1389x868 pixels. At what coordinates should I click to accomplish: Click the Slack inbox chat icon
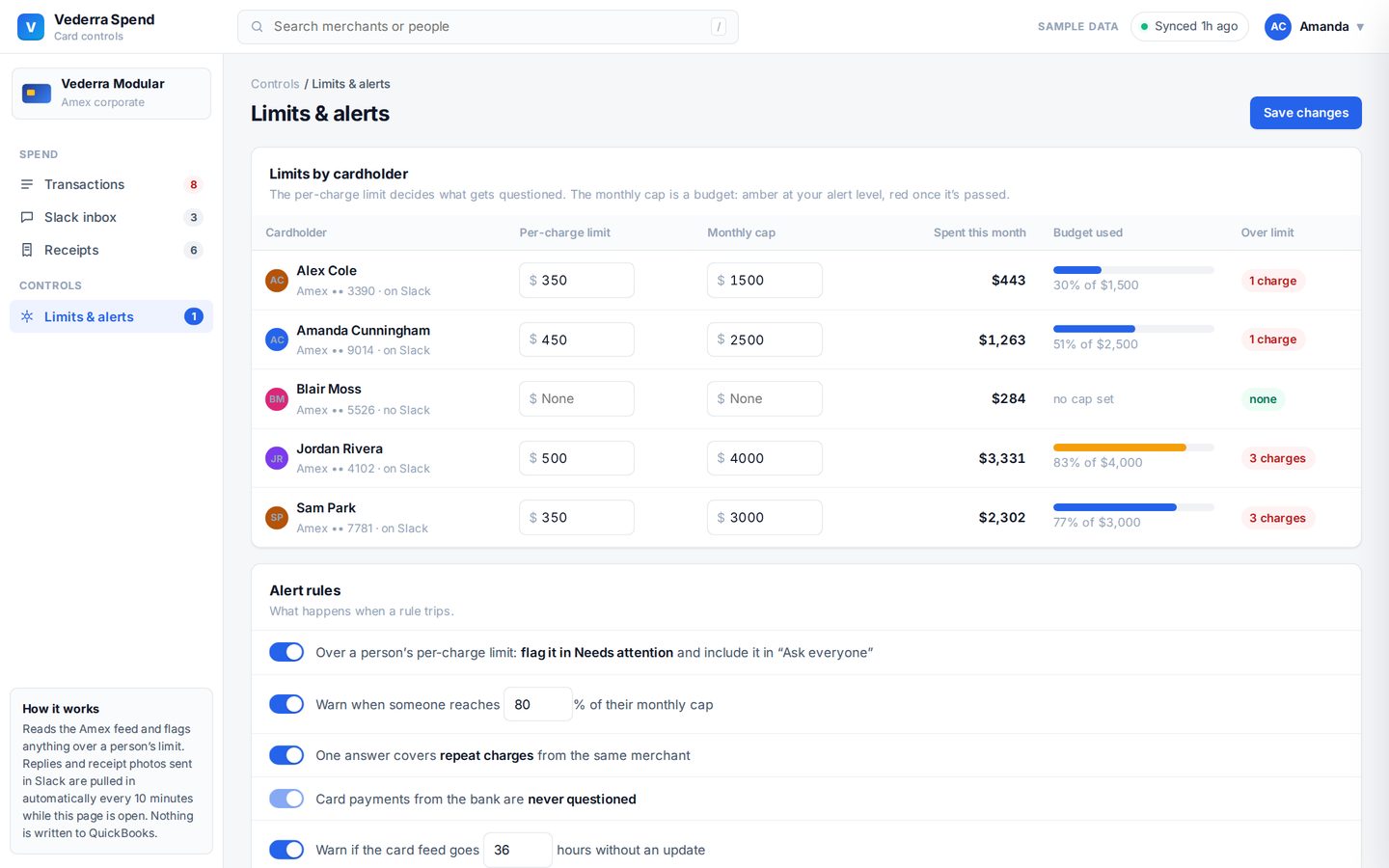[27, 217]
